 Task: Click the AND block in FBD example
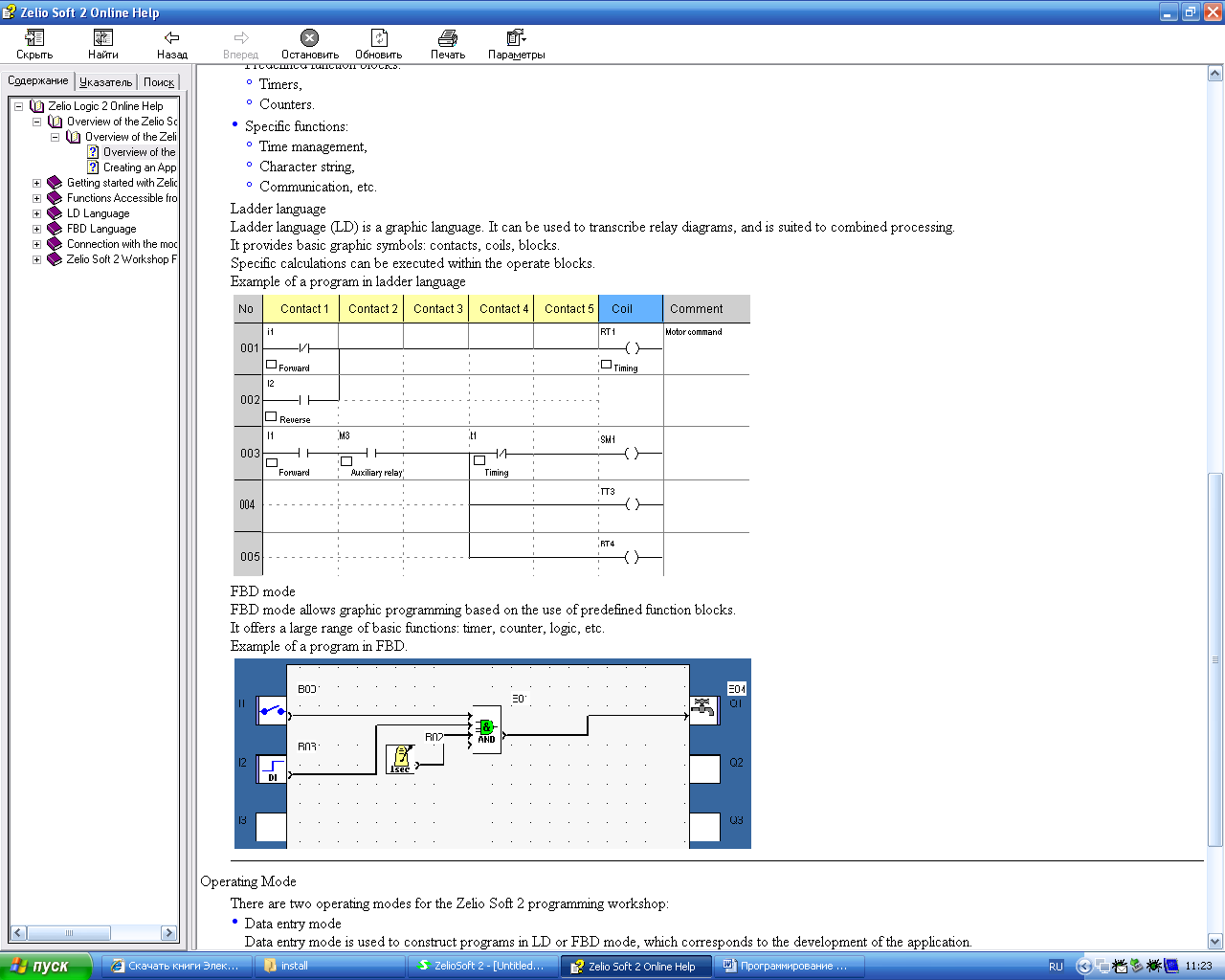click(486, 731)
